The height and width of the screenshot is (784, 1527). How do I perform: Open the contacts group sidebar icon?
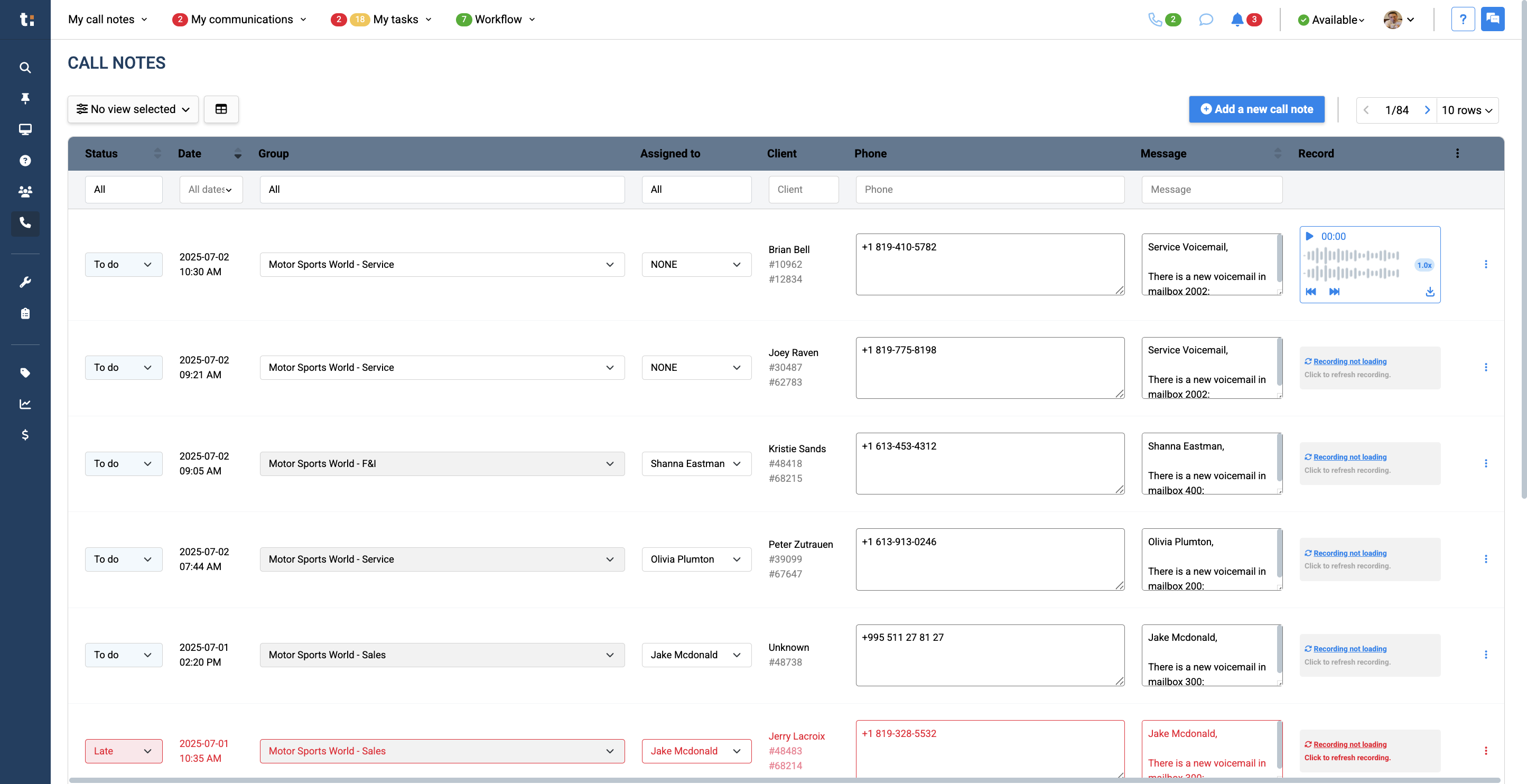(x=25, y=191)
